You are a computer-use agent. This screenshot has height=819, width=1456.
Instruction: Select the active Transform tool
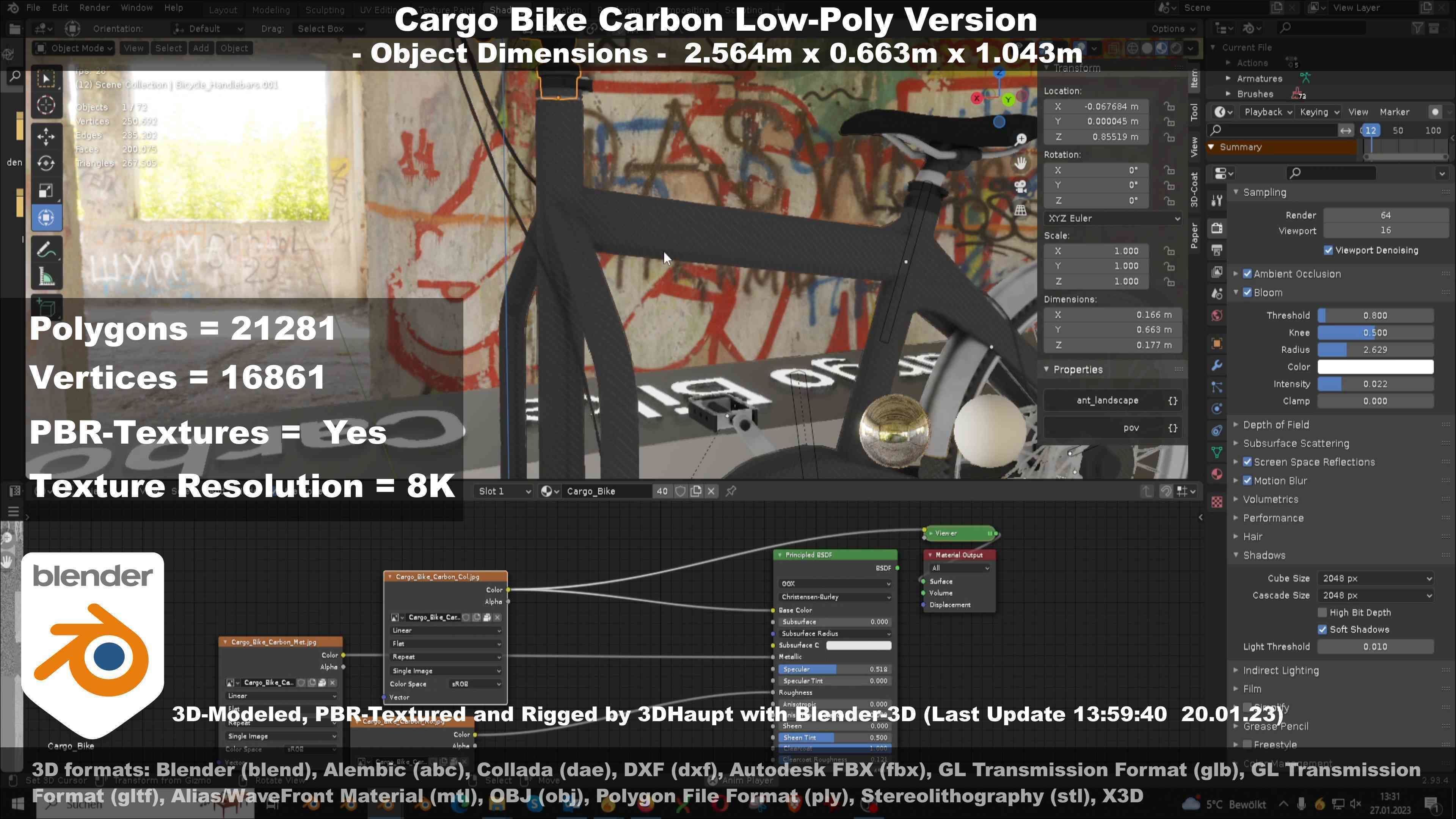coord(46,218)
